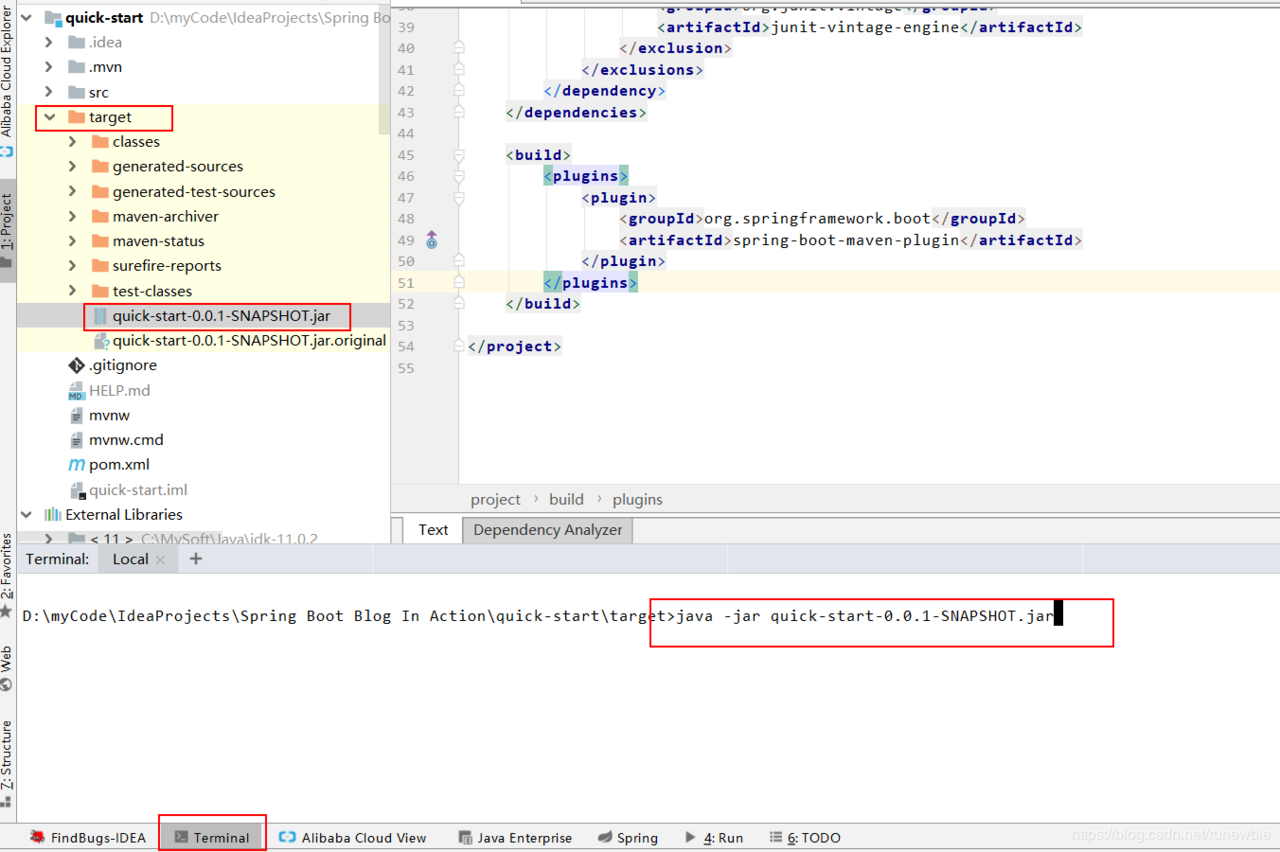1280x852 pixels.
Task: Toggle code folding at the build tag
Action: point(459,155)
